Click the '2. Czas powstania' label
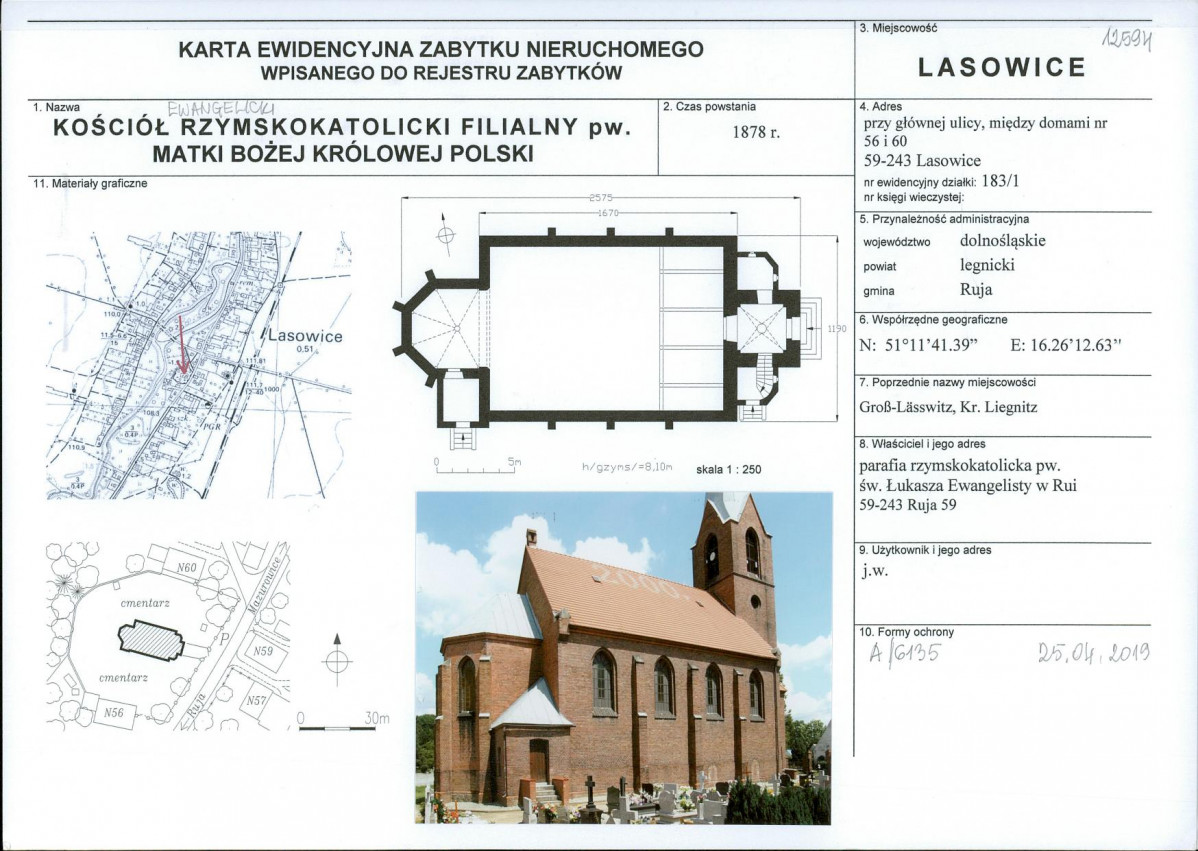 (x=709, y=107)
